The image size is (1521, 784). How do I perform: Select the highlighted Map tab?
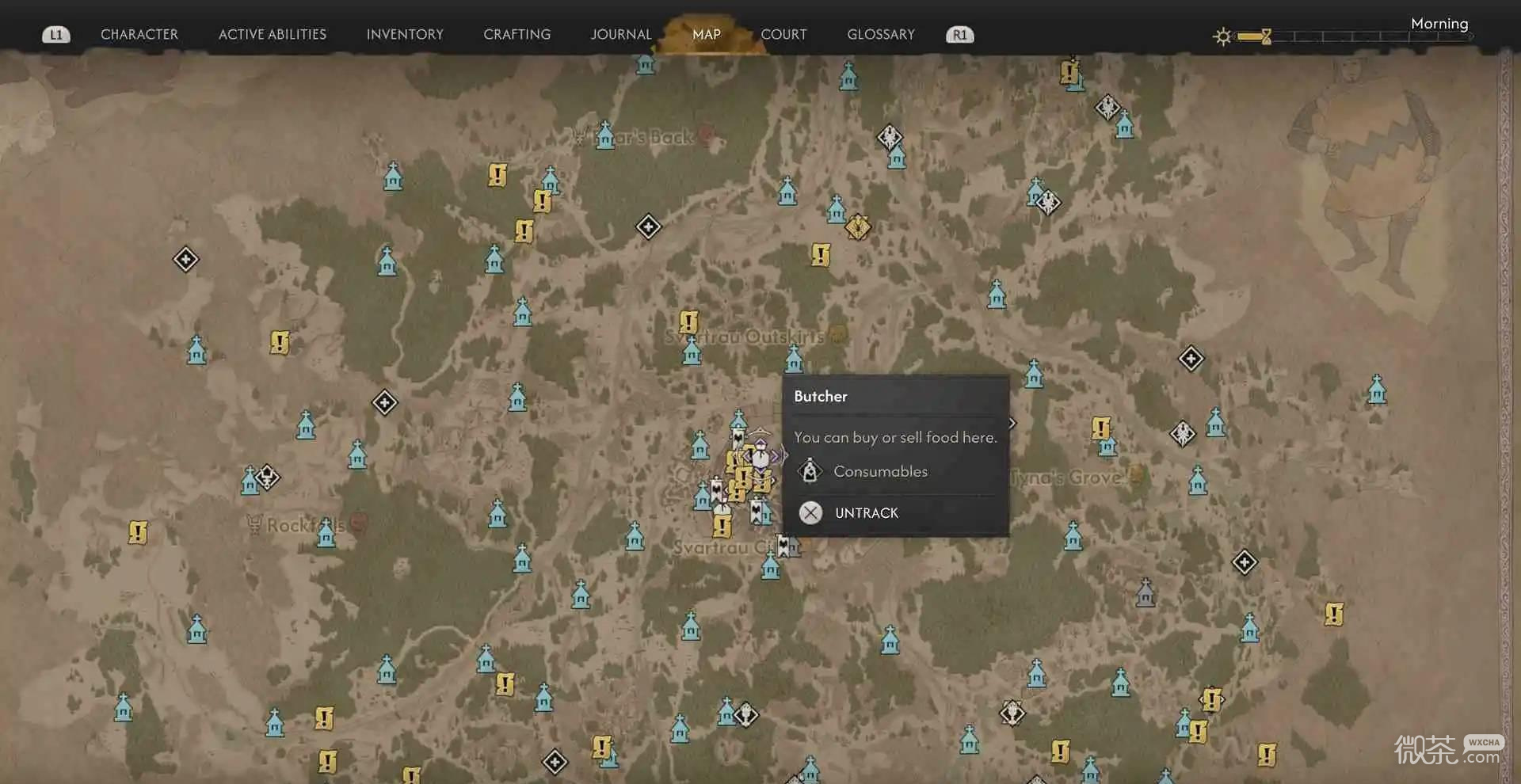(707, 35)
